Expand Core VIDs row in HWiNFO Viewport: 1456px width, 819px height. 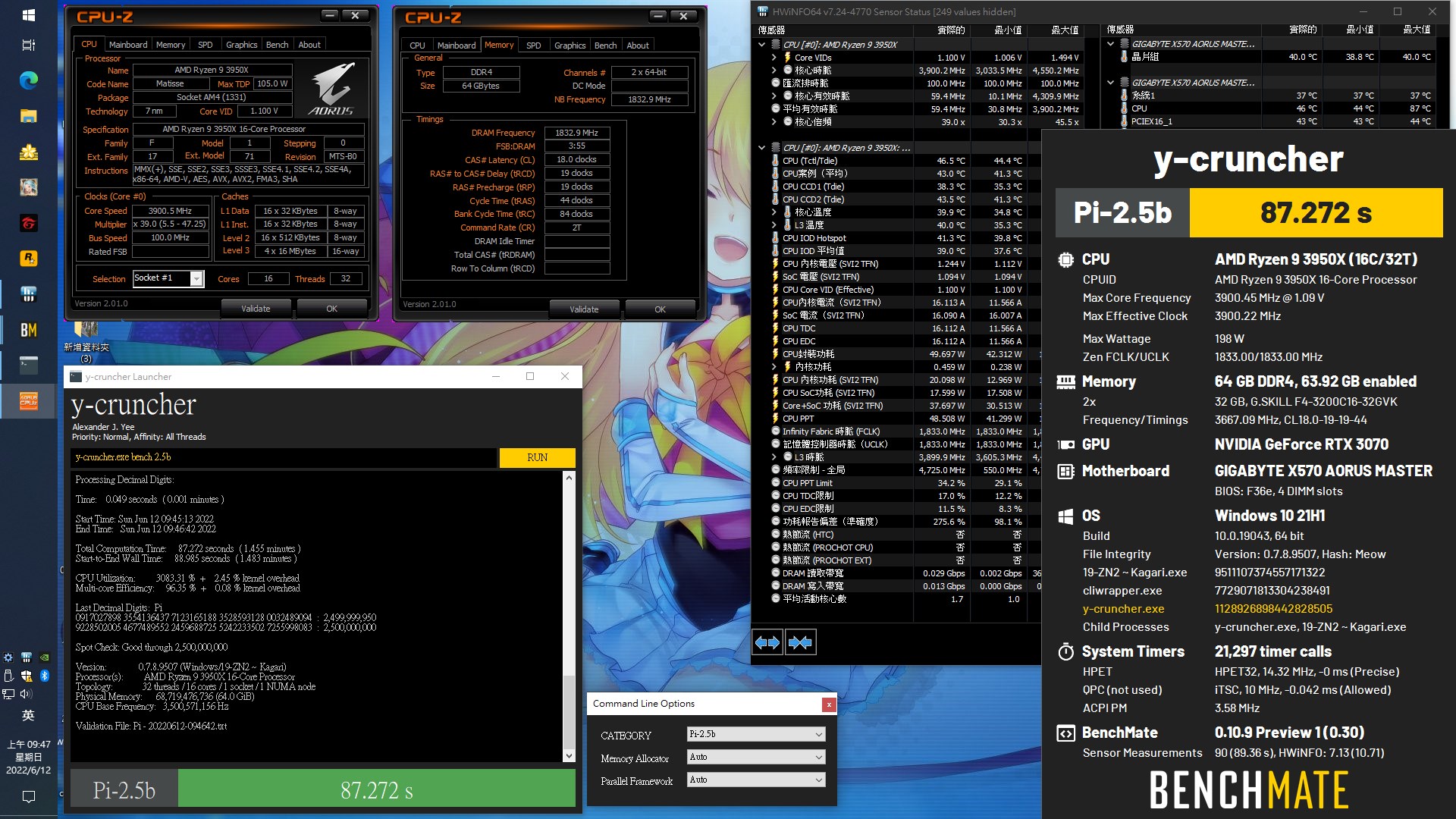pyautogui.click(x=774, y=58)
